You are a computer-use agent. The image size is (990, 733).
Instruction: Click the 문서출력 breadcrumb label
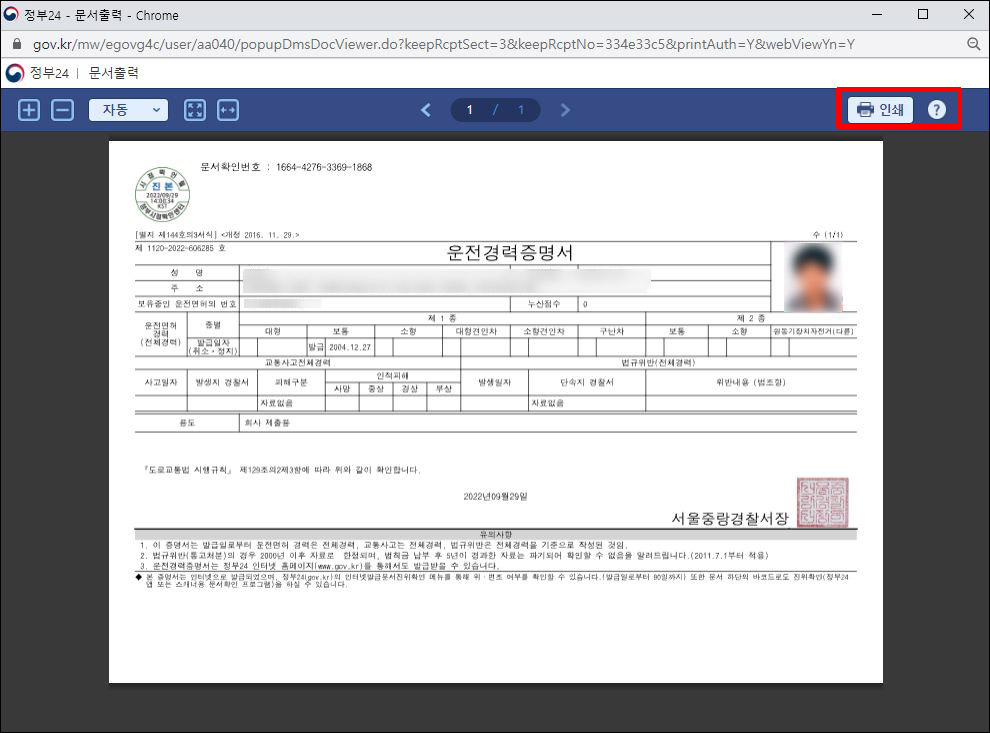point(110,73)
